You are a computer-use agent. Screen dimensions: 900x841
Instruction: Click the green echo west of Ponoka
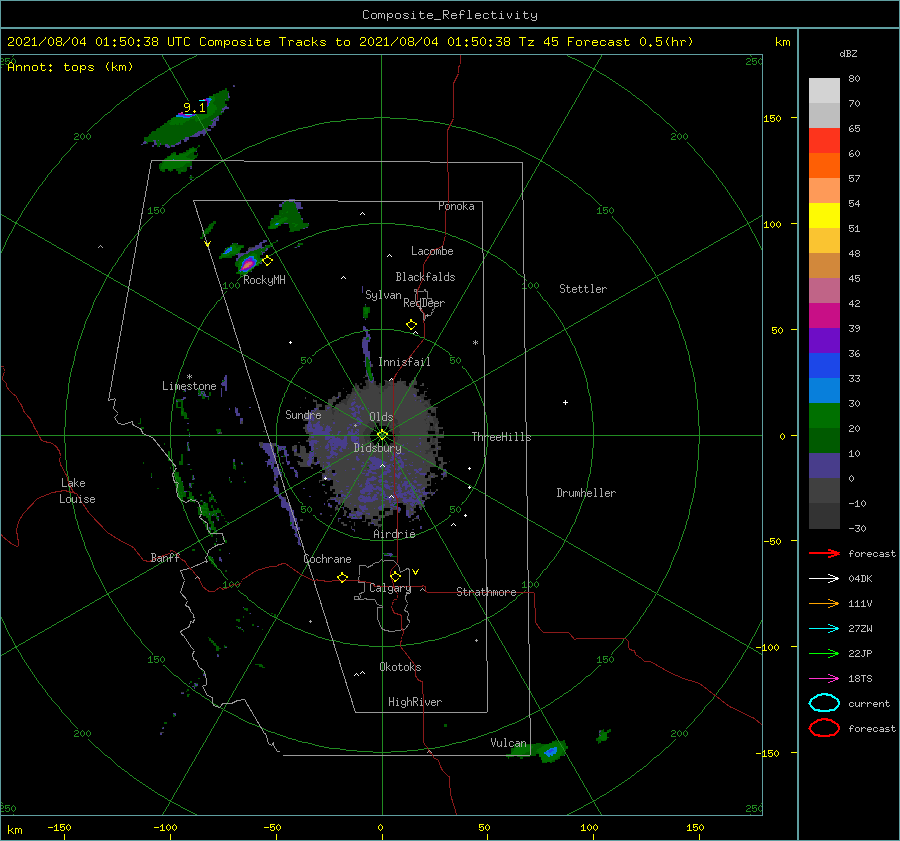click(x=290, y=216)
